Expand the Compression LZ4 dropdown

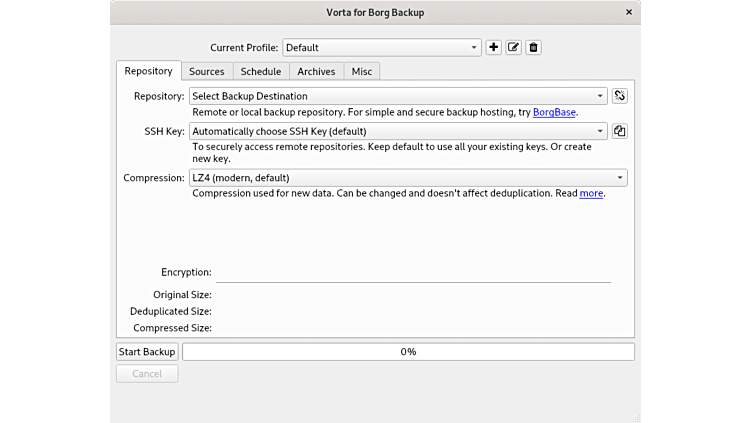pyautogui.click(x=408, y=178)
